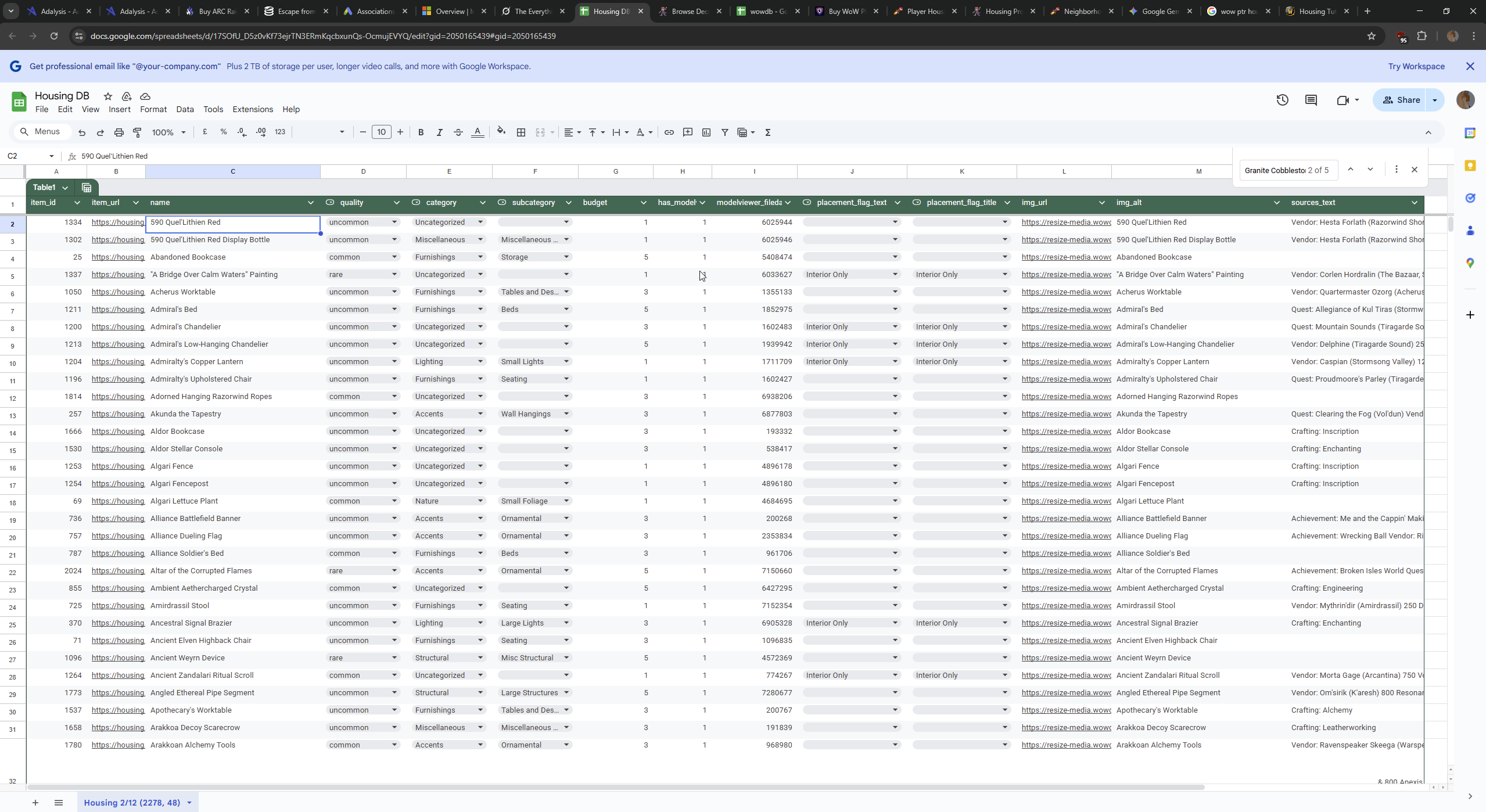The height and width of the screenshot is (812, 1486).
Task: Open version history clock icon
Action: point(1282,100)
